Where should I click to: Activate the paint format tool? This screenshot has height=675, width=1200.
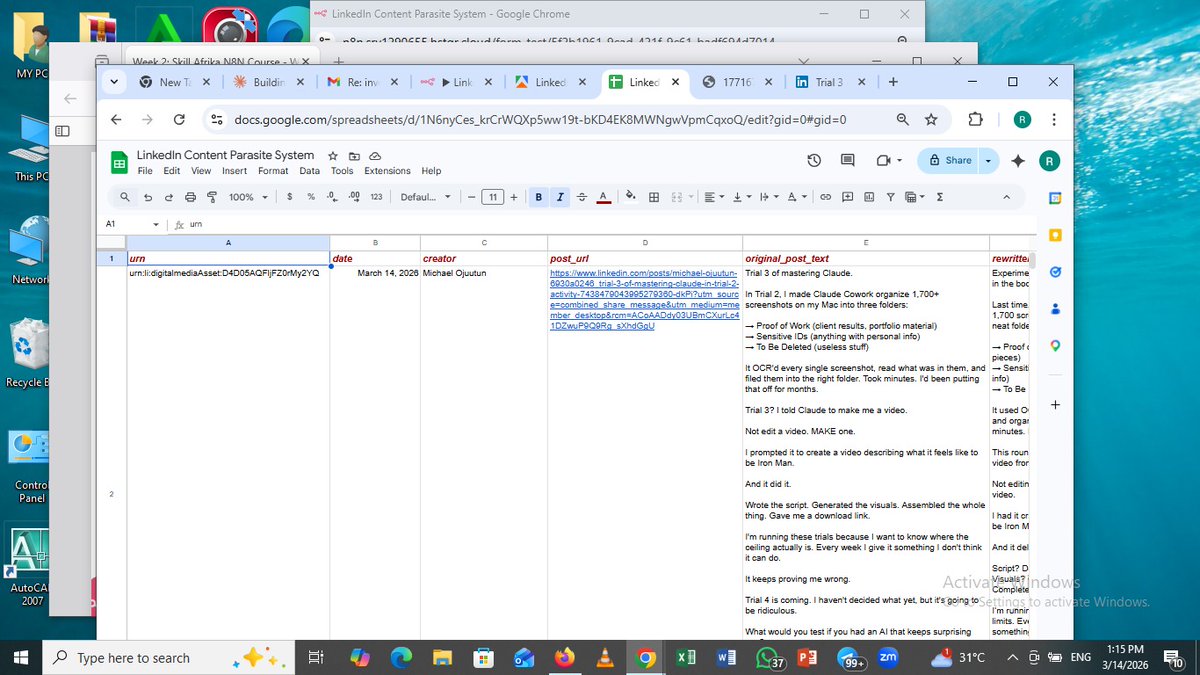click(212, 197)
